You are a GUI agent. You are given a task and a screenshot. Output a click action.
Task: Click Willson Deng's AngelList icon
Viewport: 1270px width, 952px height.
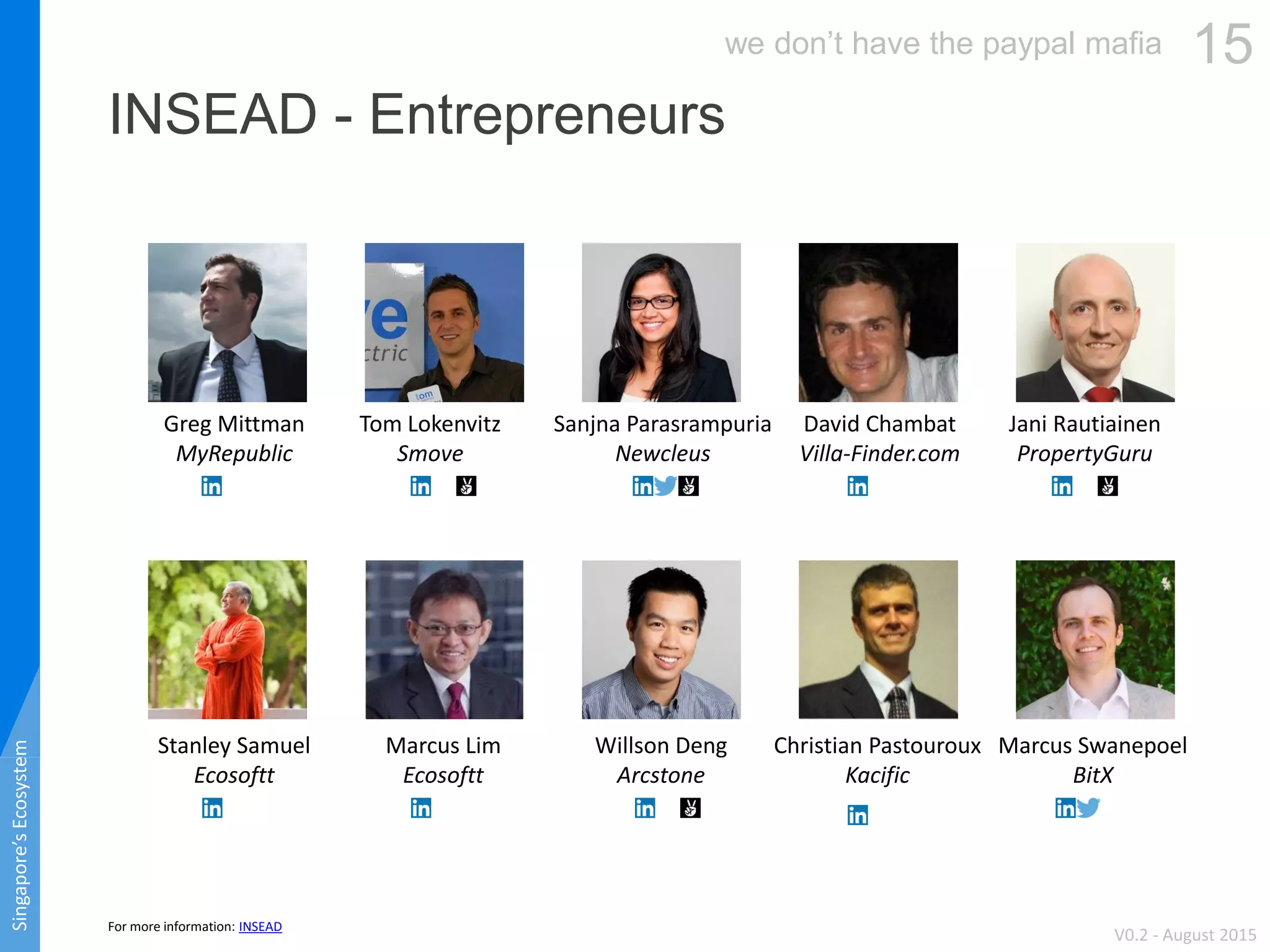(x=690, y=808)
